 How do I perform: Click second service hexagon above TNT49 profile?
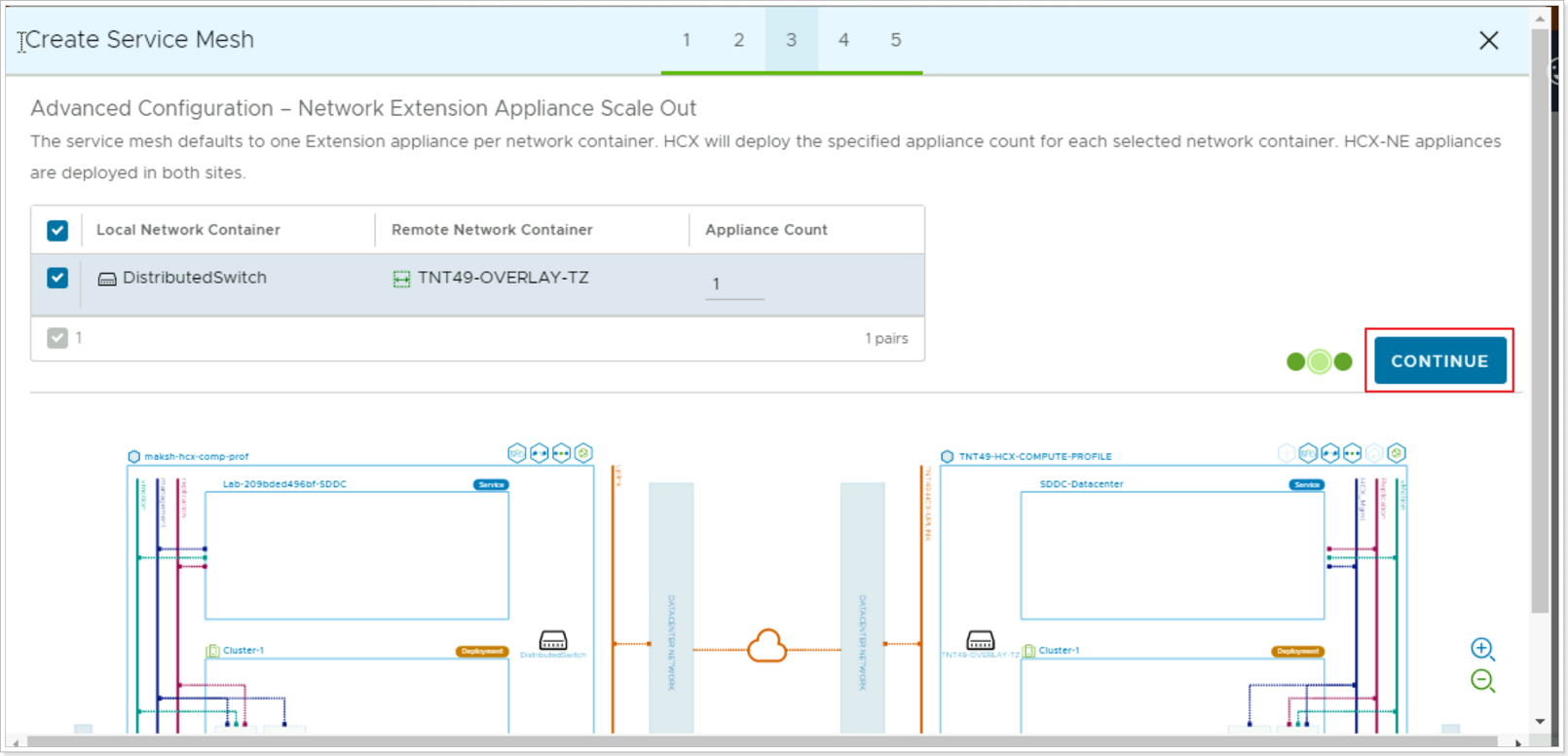point(1308,453)
